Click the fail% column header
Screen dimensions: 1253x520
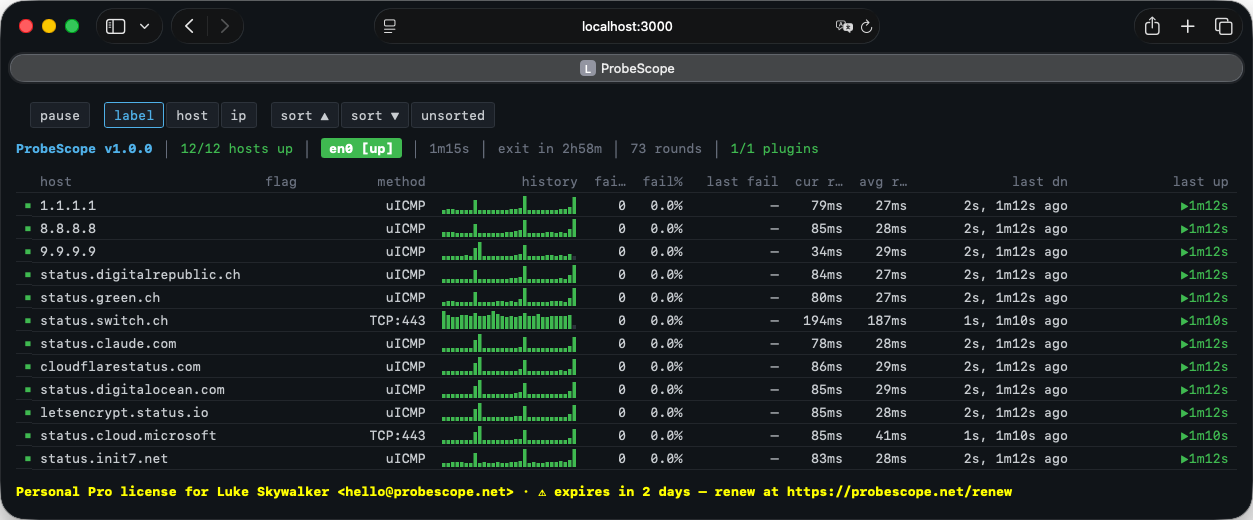(662, 182)
